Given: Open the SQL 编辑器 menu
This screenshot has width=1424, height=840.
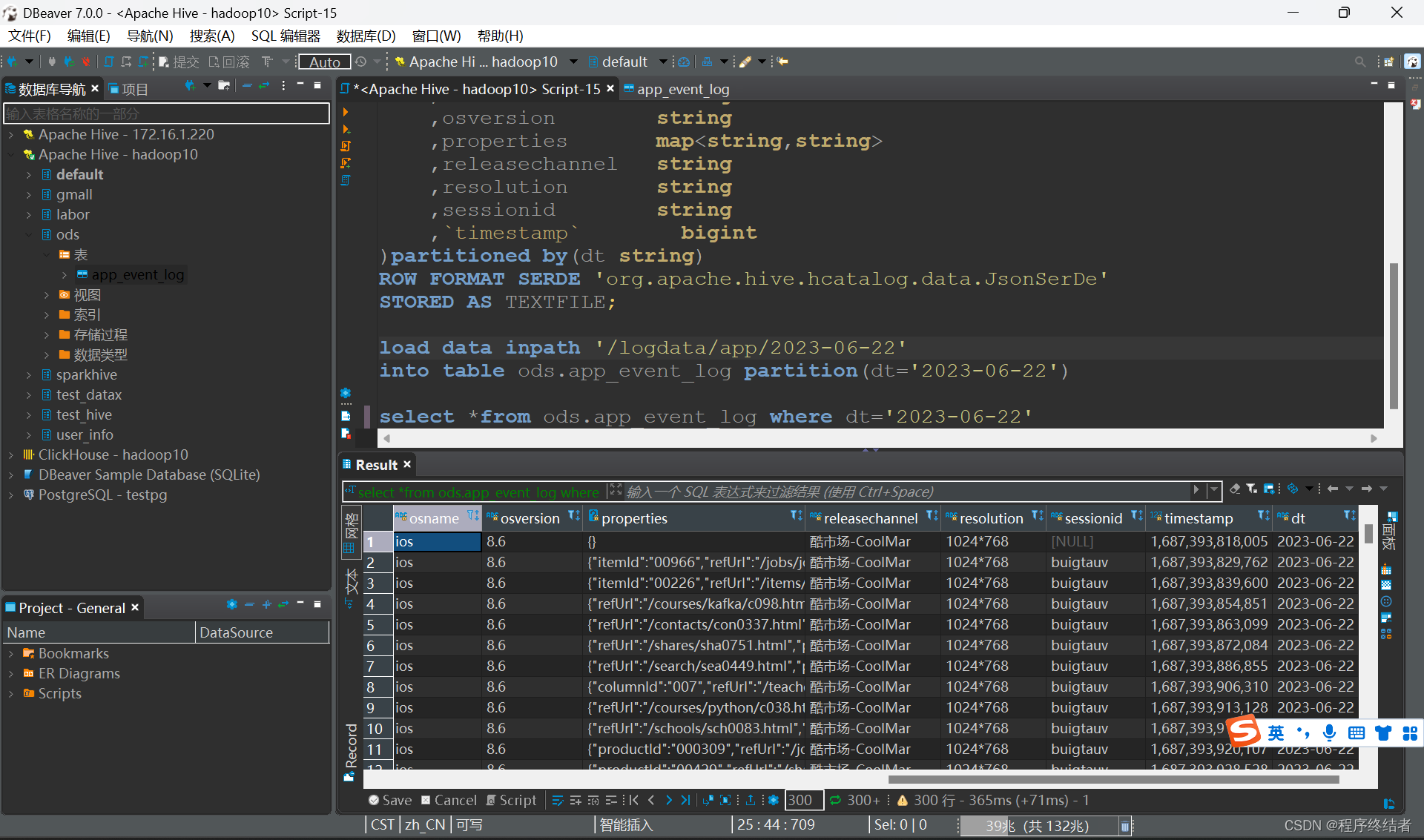Looking at the screenshot, I should [x=286, y=36].
